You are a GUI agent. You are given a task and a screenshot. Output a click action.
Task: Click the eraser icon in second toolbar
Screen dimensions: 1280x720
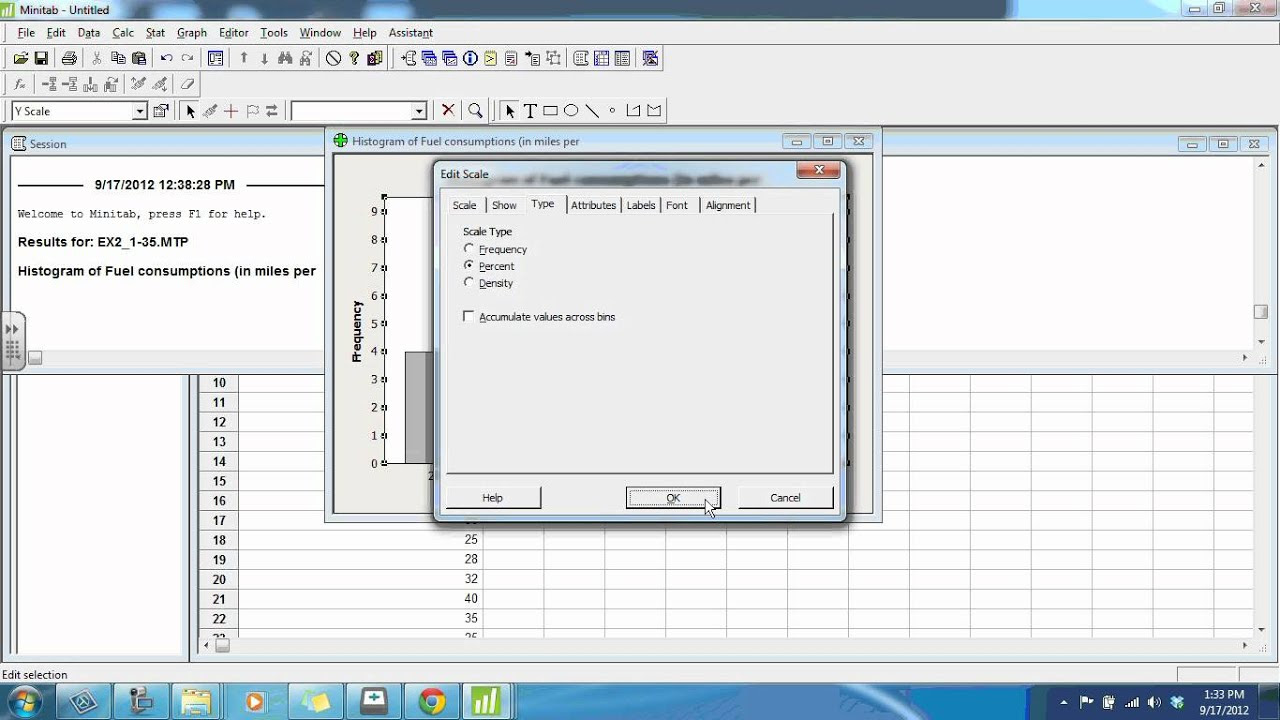pyautogui.click(x=187, y=85)
